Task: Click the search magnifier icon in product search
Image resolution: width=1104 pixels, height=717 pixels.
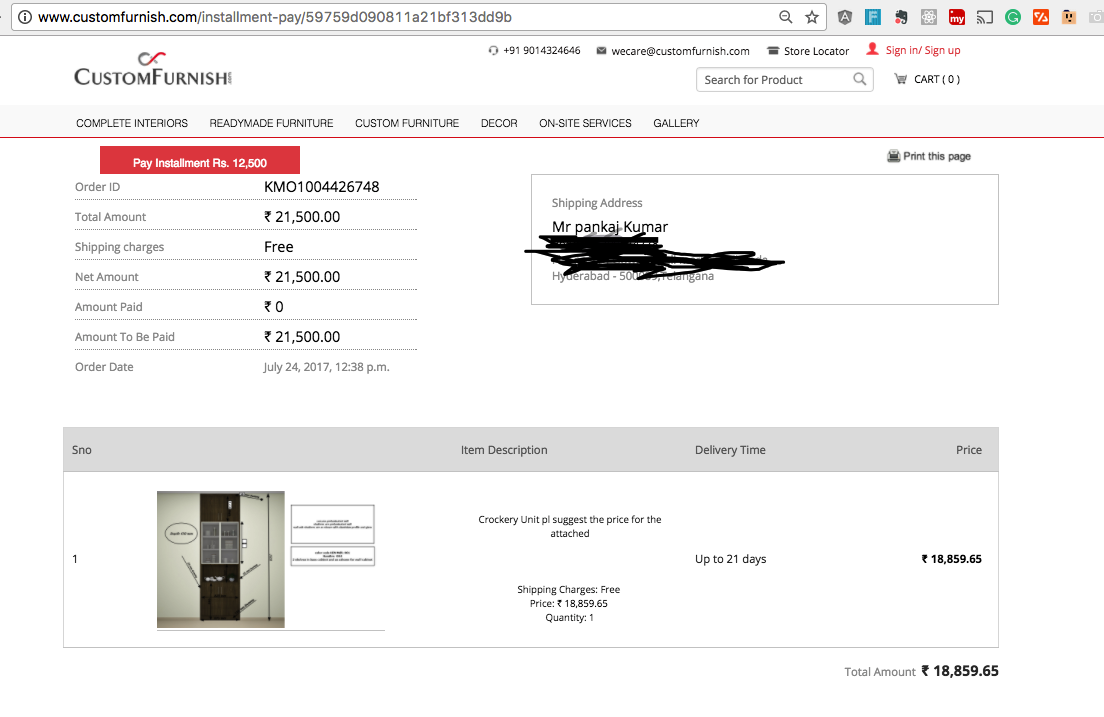Action: pos(859,80)
